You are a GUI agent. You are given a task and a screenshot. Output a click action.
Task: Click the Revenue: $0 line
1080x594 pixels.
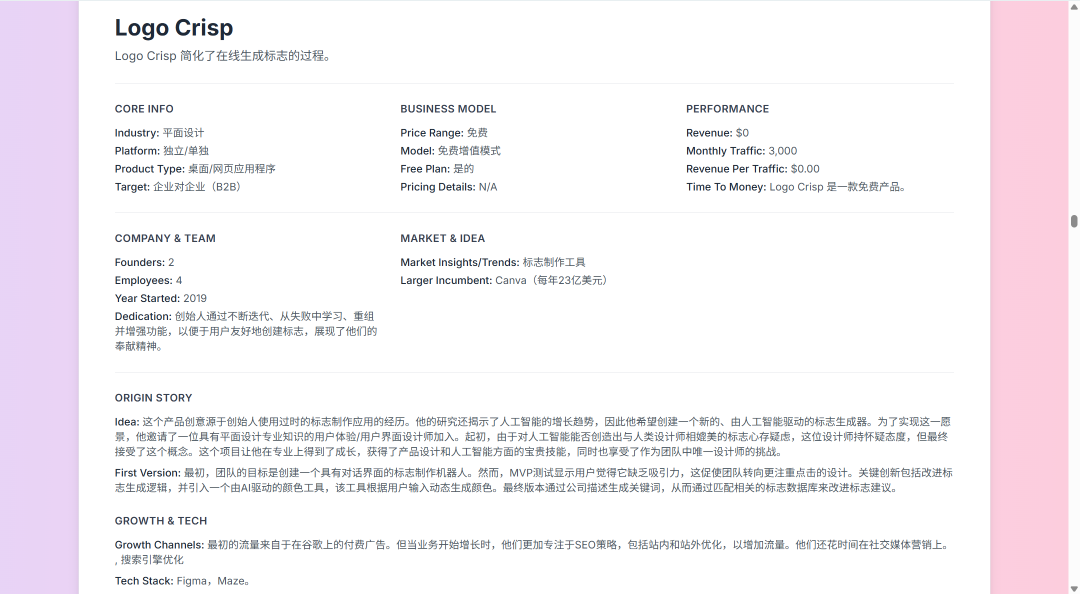click(717, 133)
